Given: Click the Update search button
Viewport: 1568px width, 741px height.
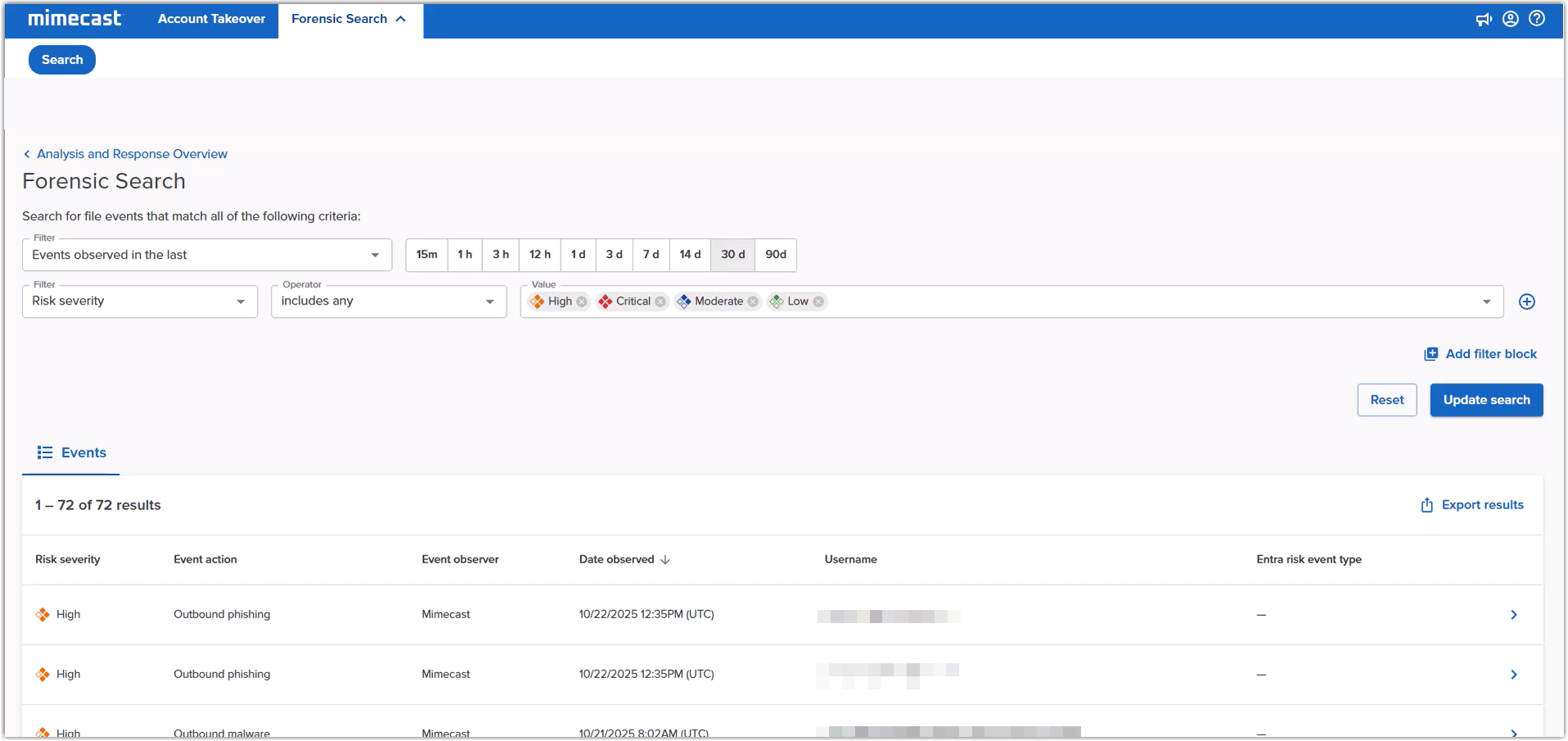Looking at the screenshot, I should (x=1486, y=400).
